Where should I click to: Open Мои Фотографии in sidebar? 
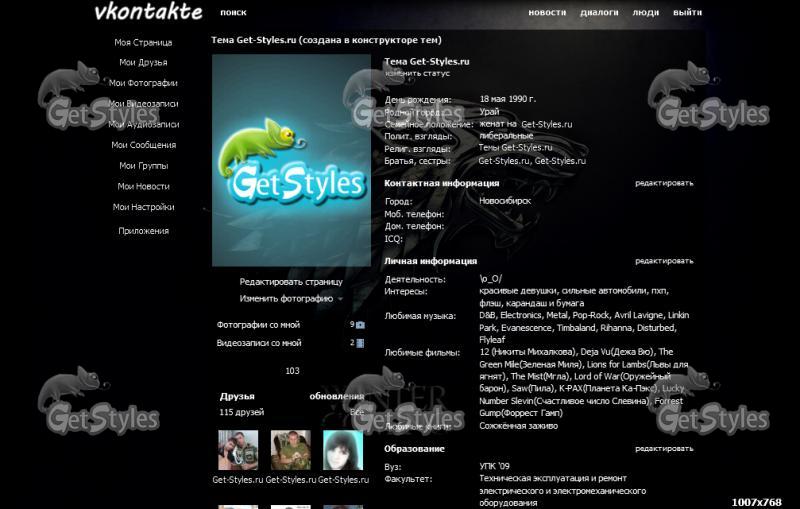pos(143,83)
